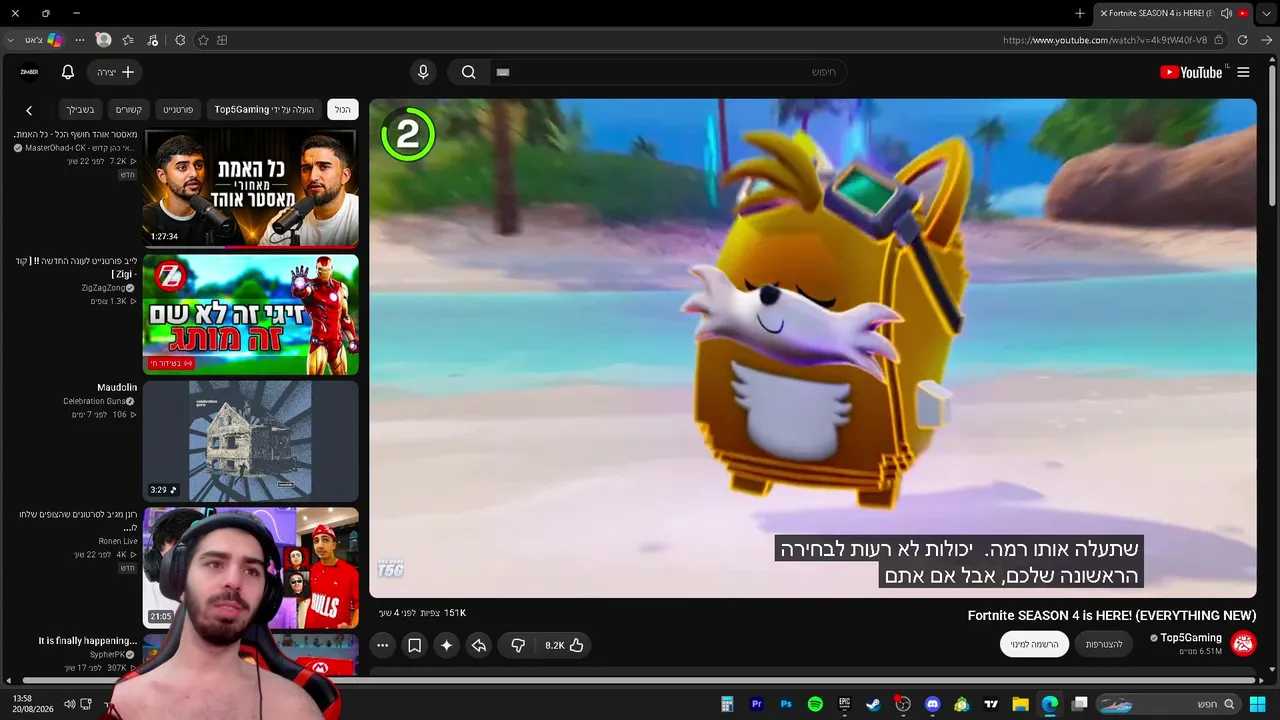This screenshot has height=720, width=1280.
Task: Select the קשורים filter chip
Action: [128, 109]
